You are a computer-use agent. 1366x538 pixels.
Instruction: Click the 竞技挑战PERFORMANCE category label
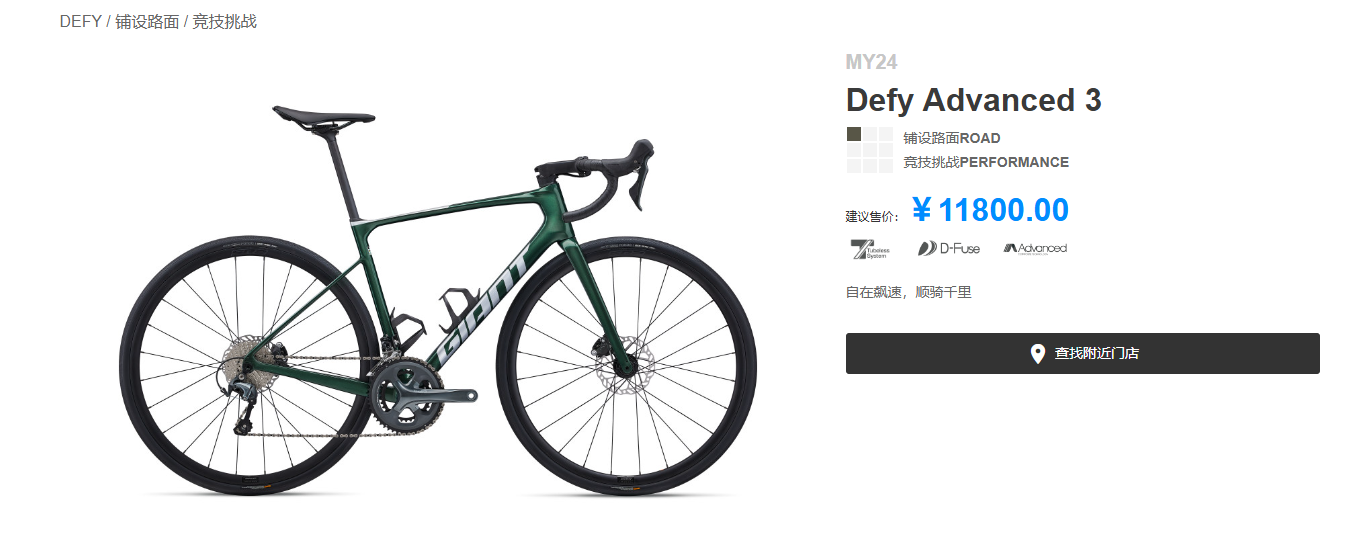985,162
